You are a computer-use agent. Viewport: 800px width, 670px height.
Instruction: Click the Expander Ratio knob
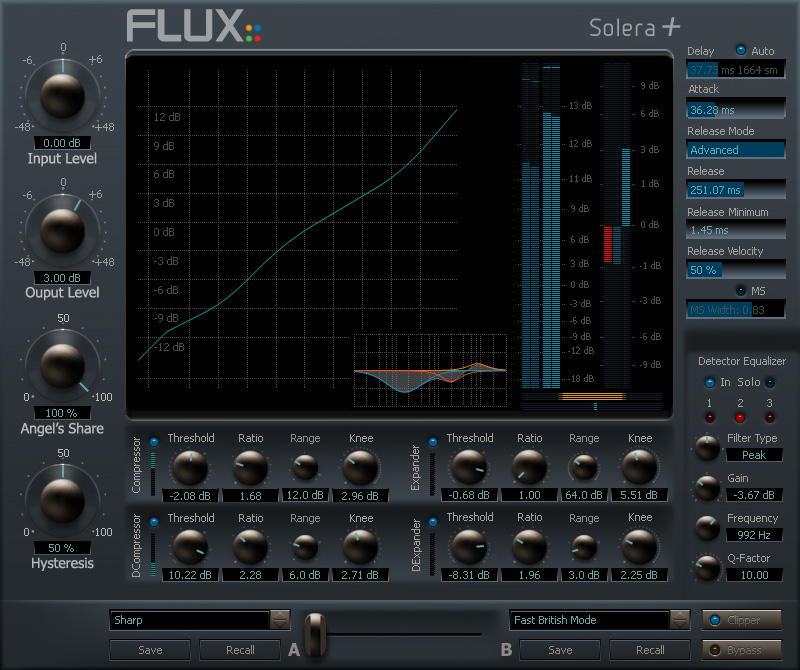[x=530, y=467]
